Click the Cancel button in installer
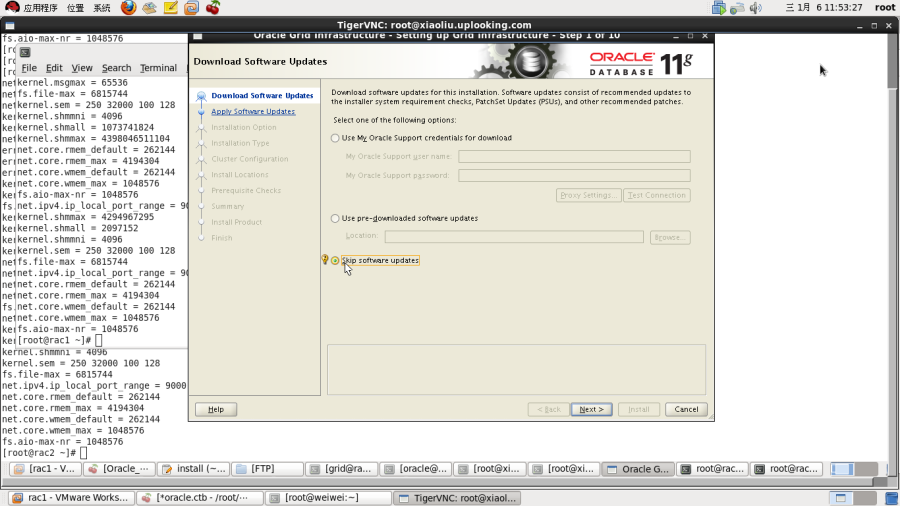Screen dimensions: 900x506 point(686,410)
